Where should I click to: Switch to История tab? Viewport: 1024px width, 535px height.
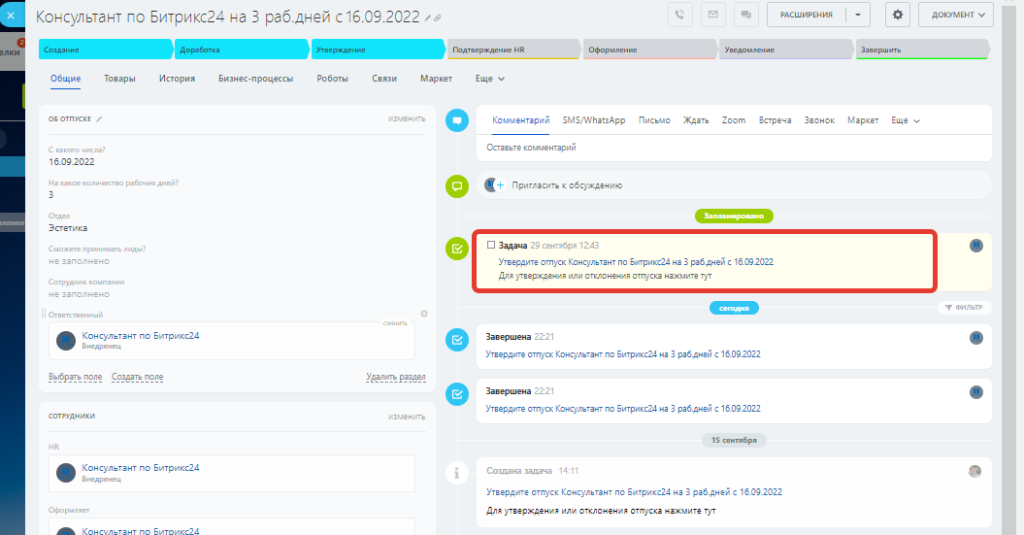click(x=177, y=78)
